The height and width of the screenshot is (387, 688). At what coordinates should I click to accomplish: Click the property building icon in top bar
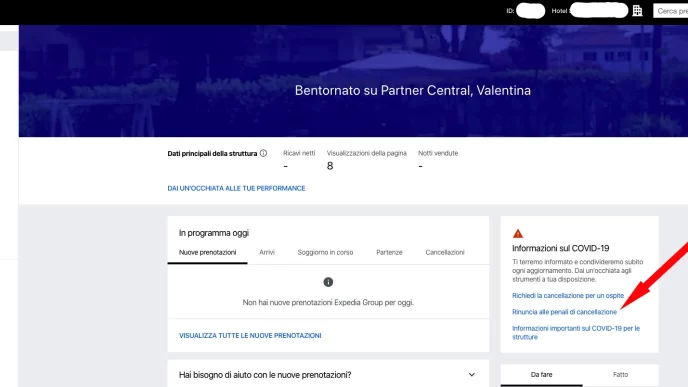pos(637,11)
